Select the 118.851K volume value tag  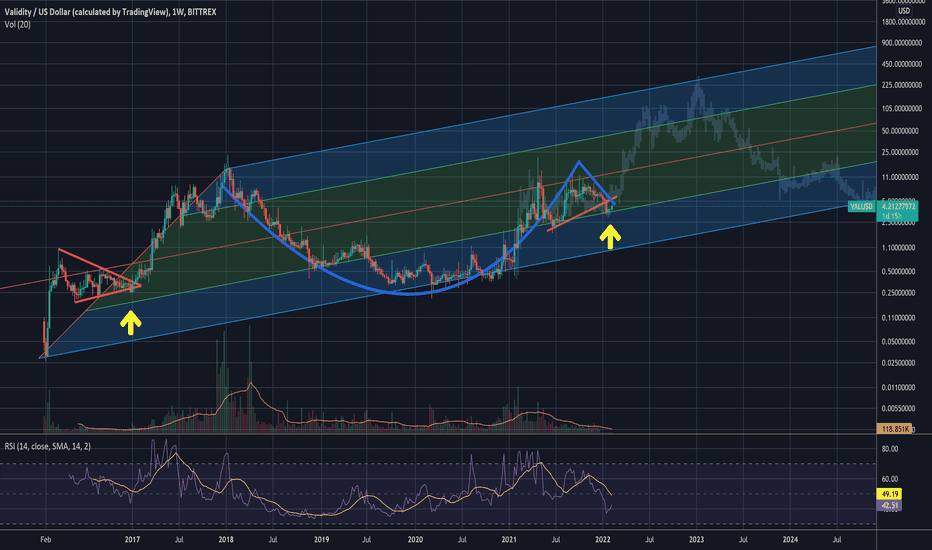tap(895, 429)
